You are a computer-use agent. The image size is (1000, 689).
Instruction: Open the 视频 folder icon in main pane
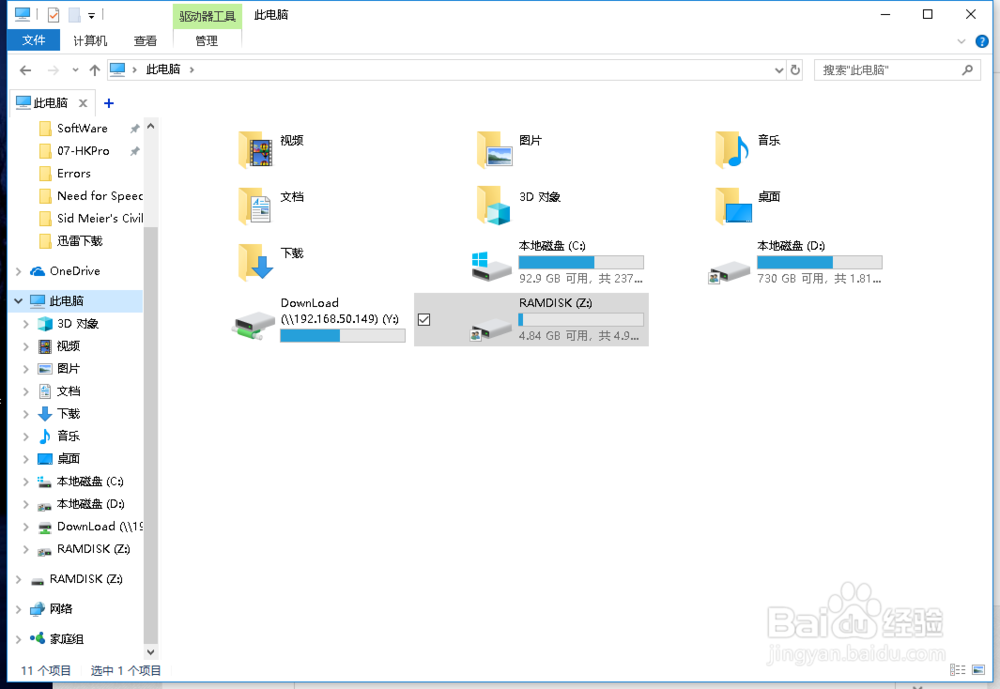(x=256, y=149)
